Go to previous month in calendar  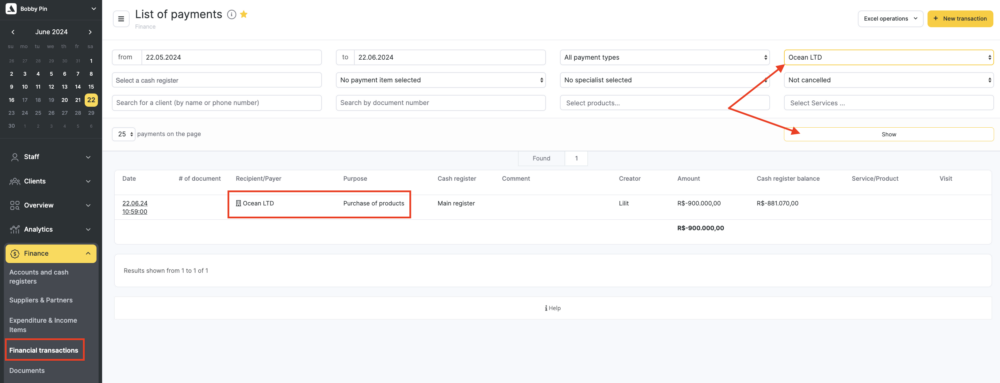coord(13,32)
